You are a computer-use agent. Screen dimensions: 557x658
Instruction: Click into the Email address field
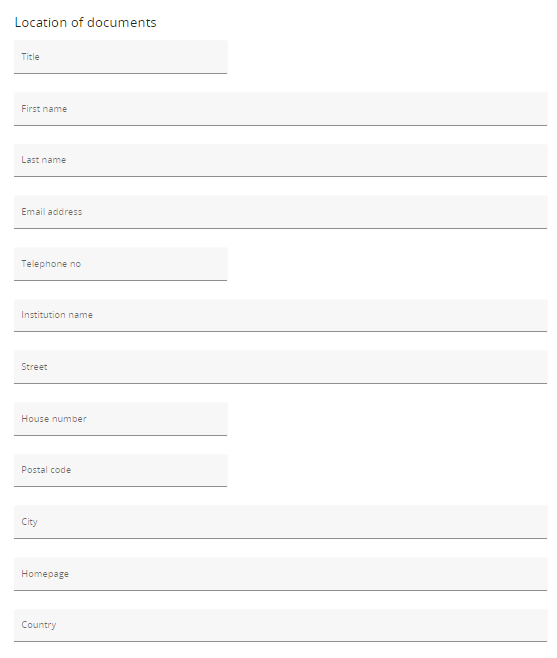pyautogui.click(x=281, y=212)
